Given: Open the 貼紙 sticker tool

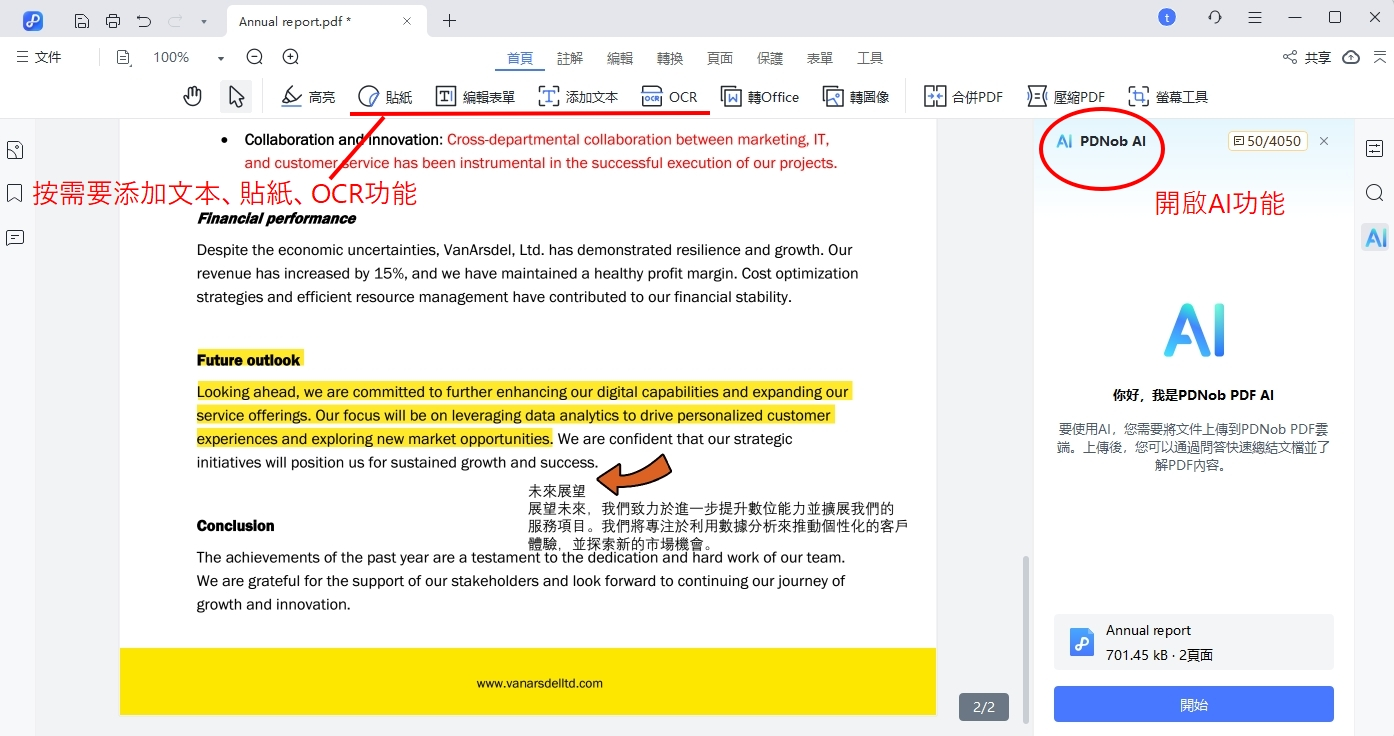Looking at the screenshot, I should click(385, 95).
